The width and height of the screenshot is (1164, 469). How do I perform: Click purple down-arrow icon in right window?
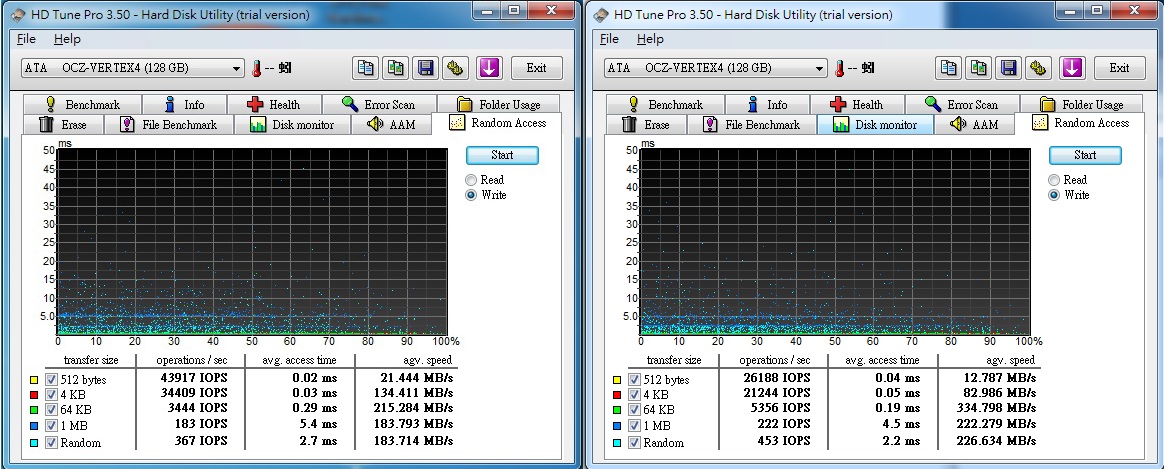1071,68
